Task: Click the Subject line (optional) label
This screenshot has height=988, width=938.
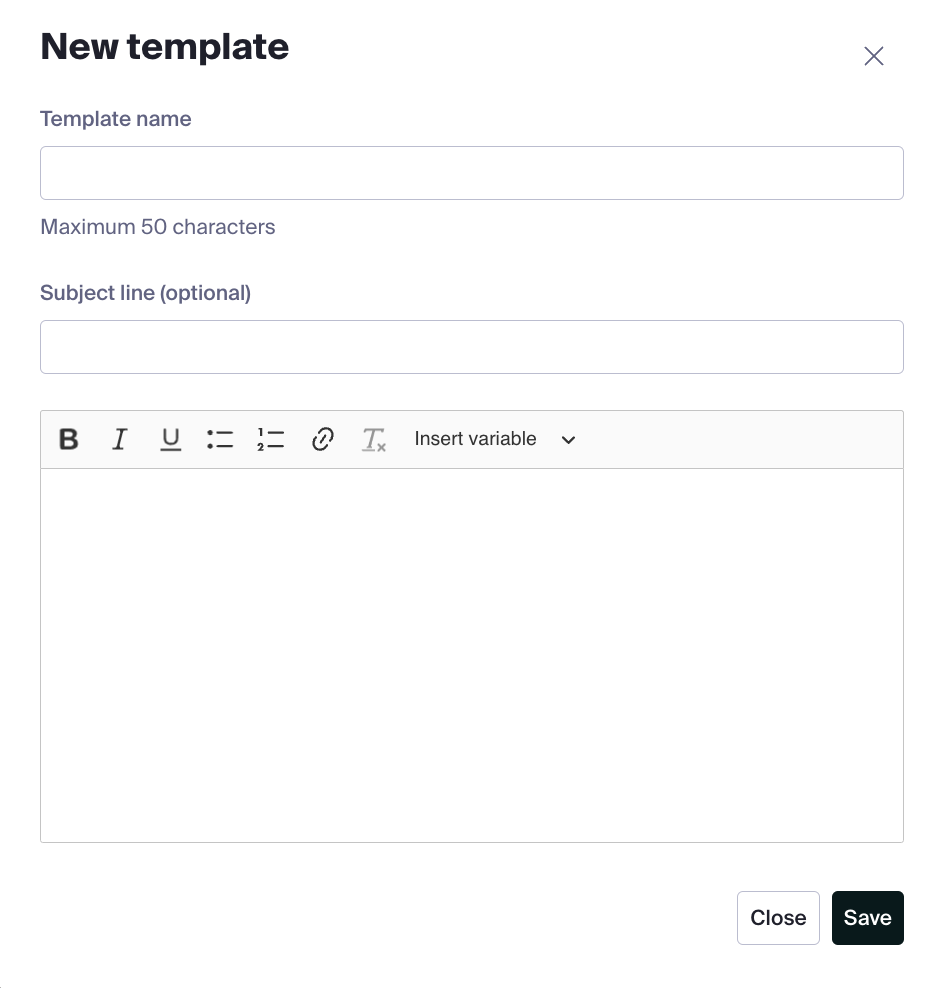Action: [x=146, y=293]
